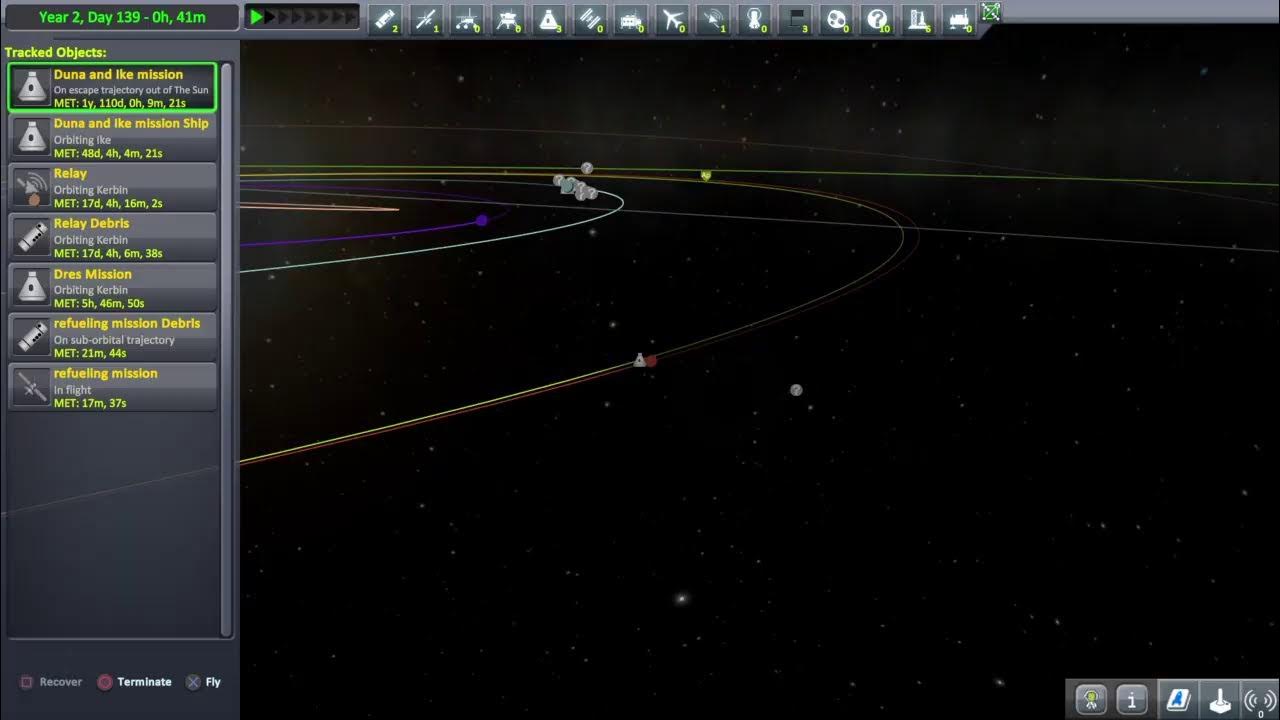The width and height of the screenshot is (1280, 720).
Task: Click the filter icon showing count 6
Action: [919, 19]
